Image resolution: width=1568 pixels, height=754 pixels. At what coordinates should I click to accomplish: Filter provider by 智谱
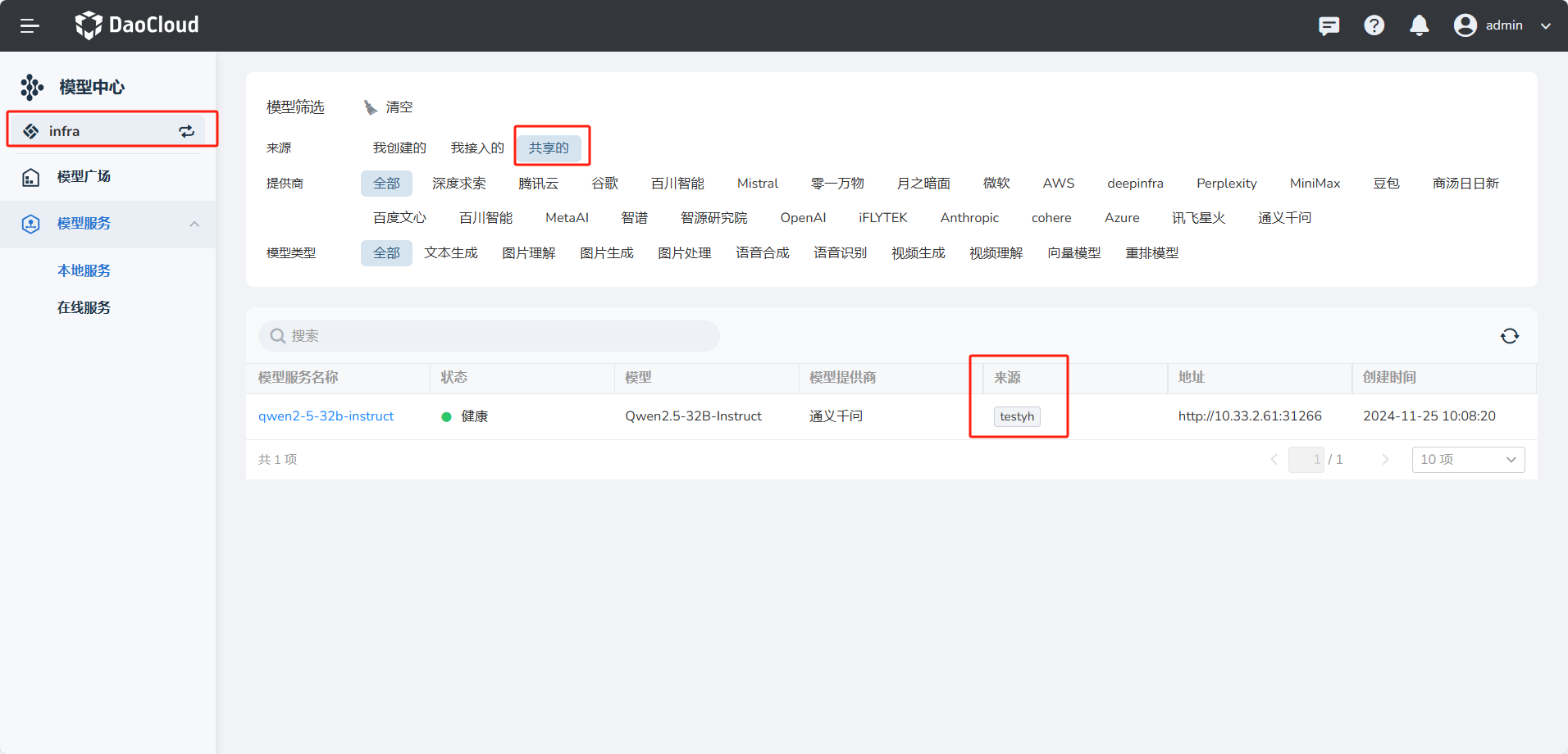pyautogui.click(x=634, y=218)
